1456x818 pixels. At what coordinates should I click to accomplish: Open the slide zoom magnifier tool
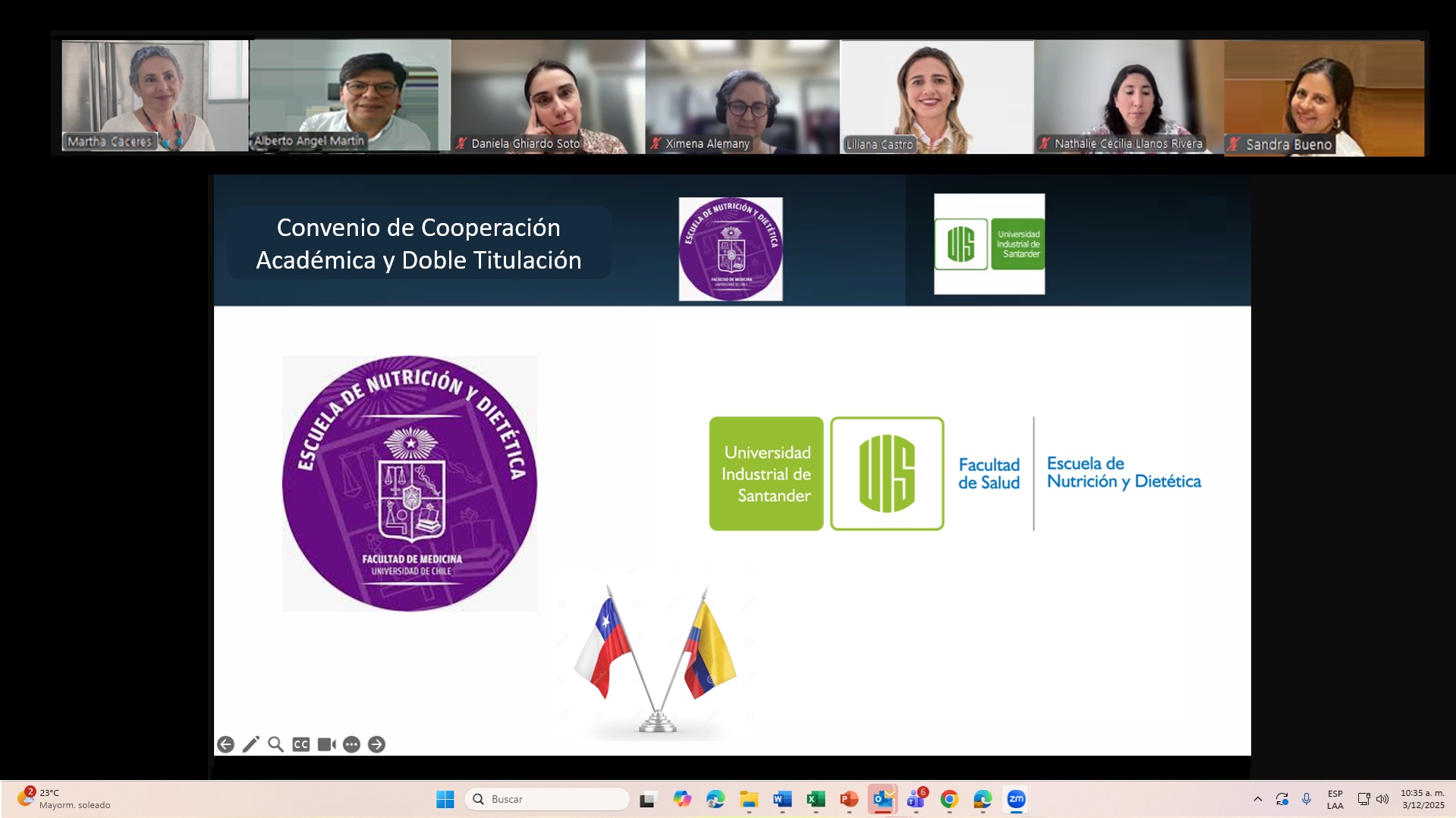(x=275, y=744)
